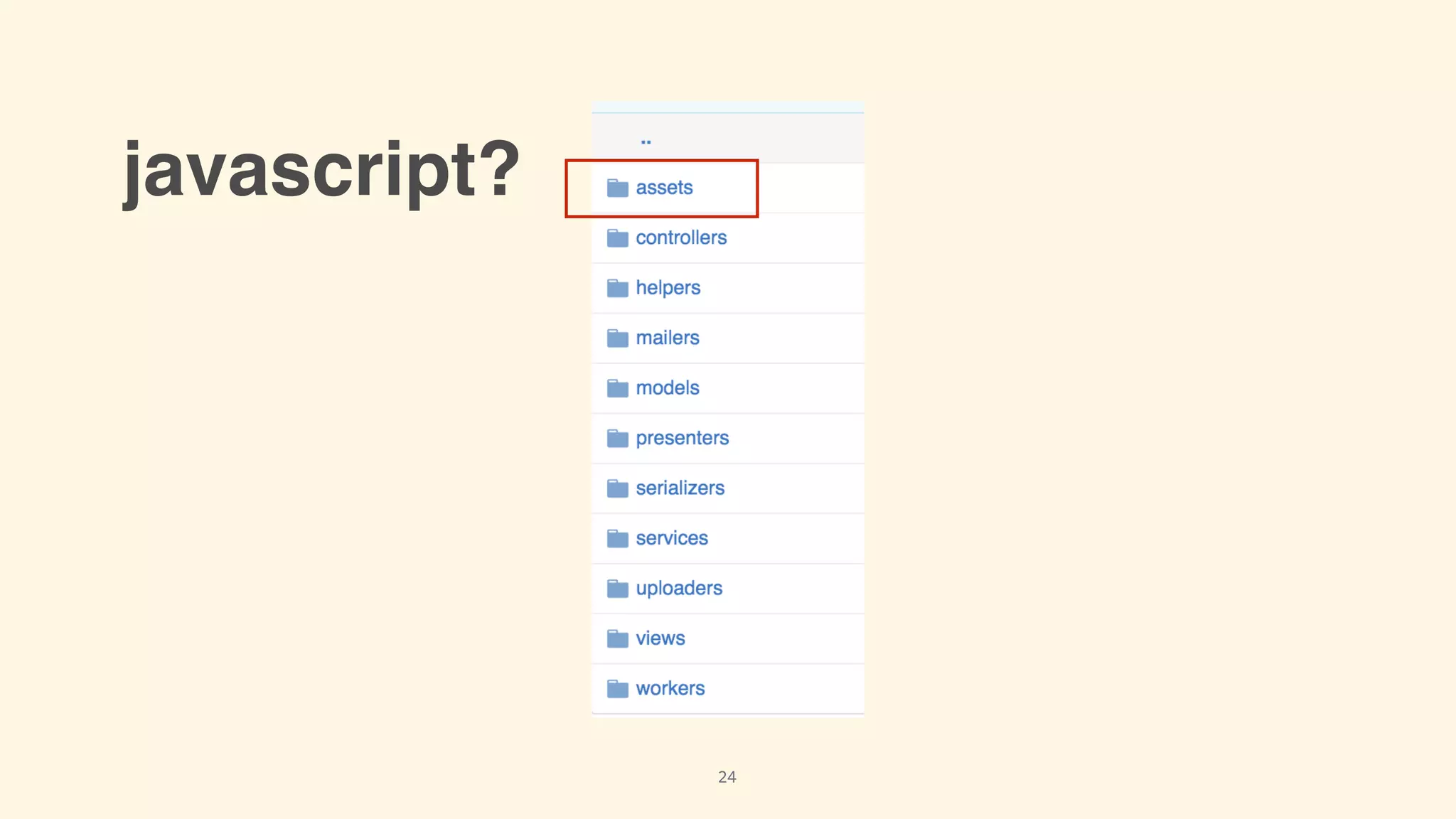This screenshot has height=819, width=1456.
Task: Click the folder icon beside views
Action: click(x=617, y=639)
